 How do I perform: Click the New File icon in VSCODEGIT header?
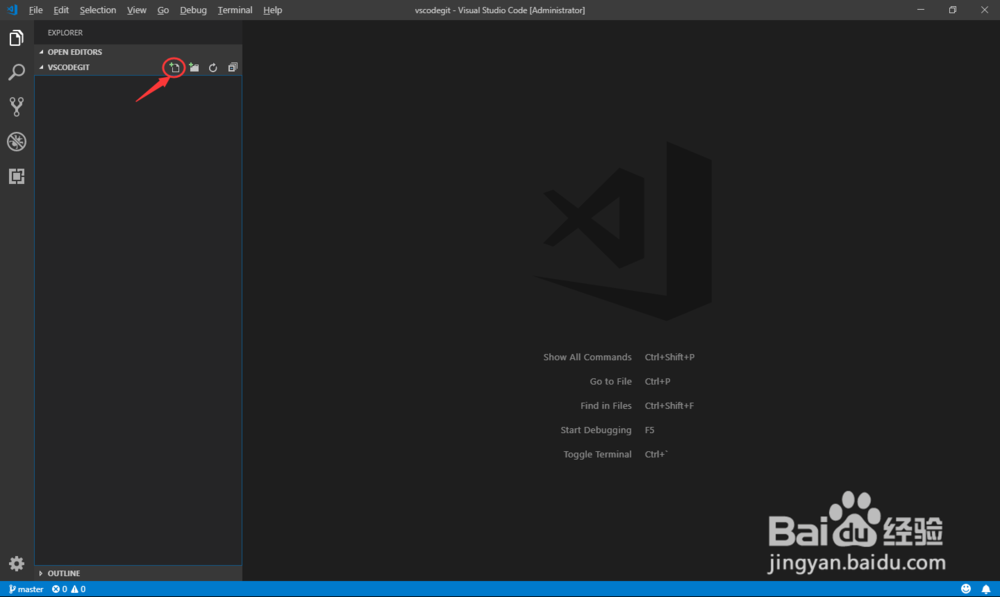click(x=174, y=68)
